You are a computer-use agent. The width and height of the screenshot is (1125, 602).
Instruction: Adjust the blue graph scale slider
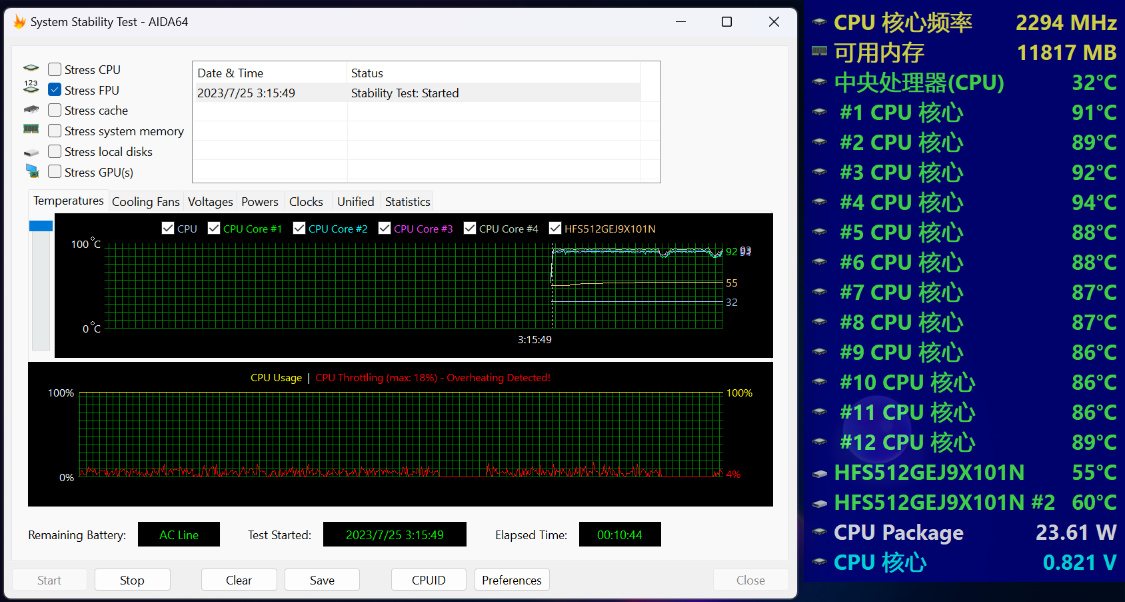[x=41, y=226]
